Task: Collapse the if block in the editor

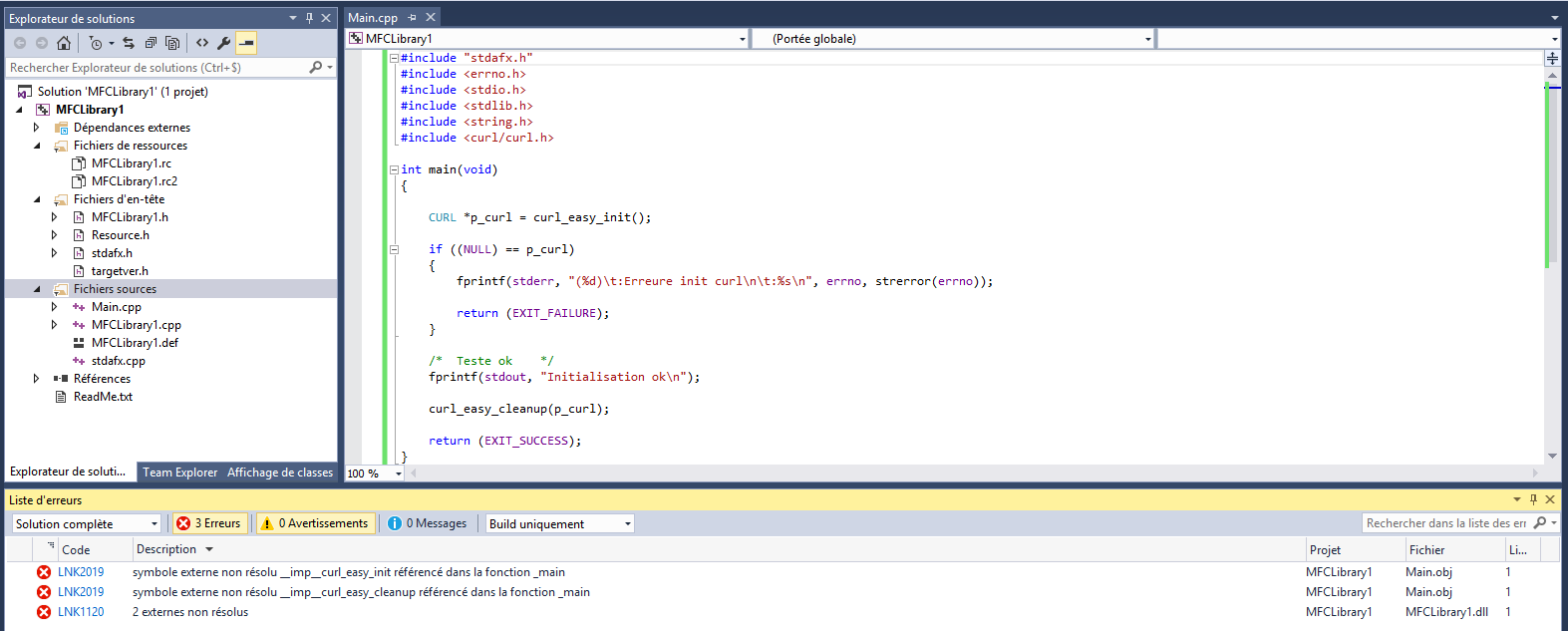Action: [394, 249]
